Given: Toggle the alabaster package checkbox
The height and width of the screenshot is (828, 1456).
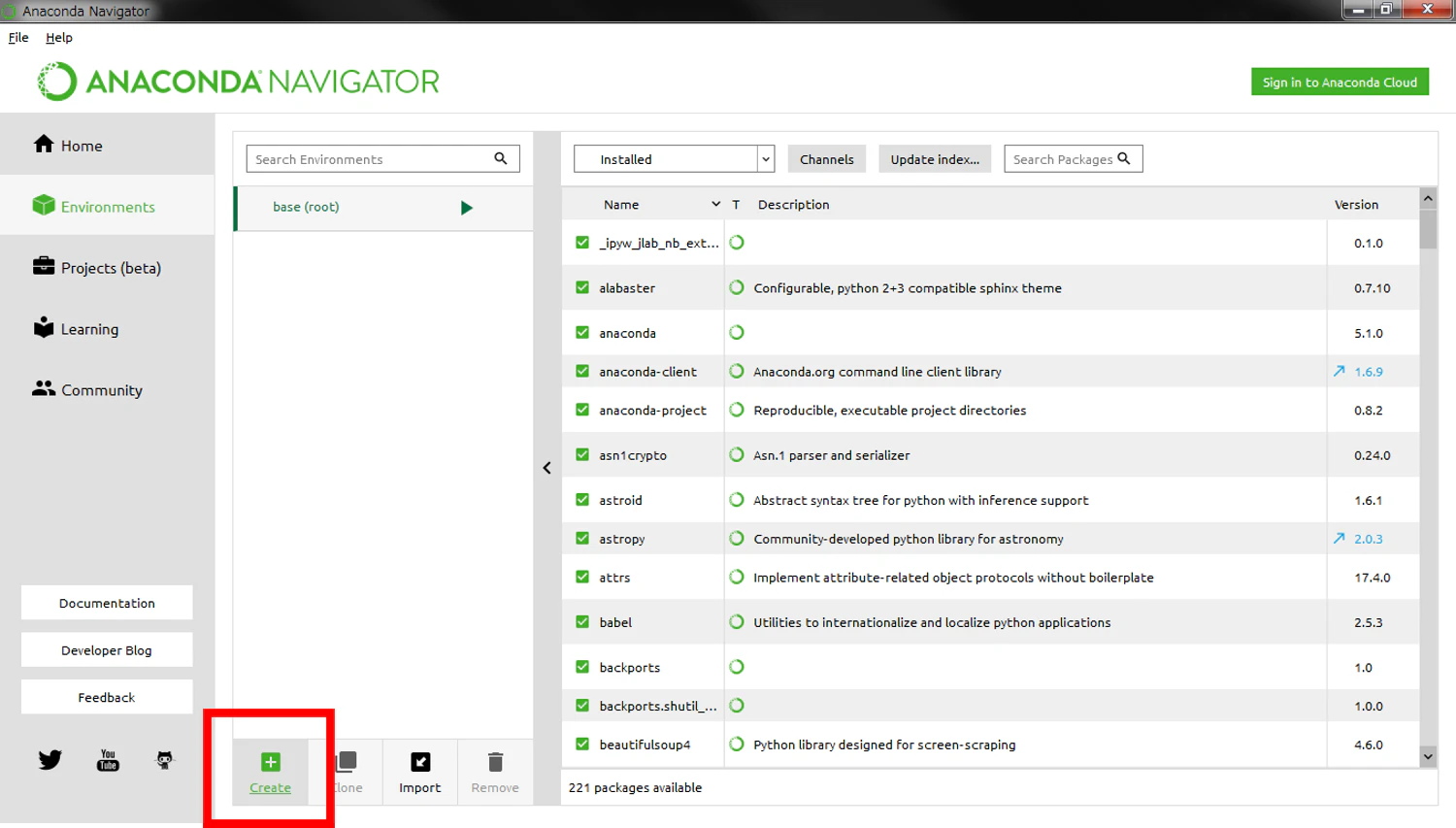Looking at the screenshot, I should [582, 287].
